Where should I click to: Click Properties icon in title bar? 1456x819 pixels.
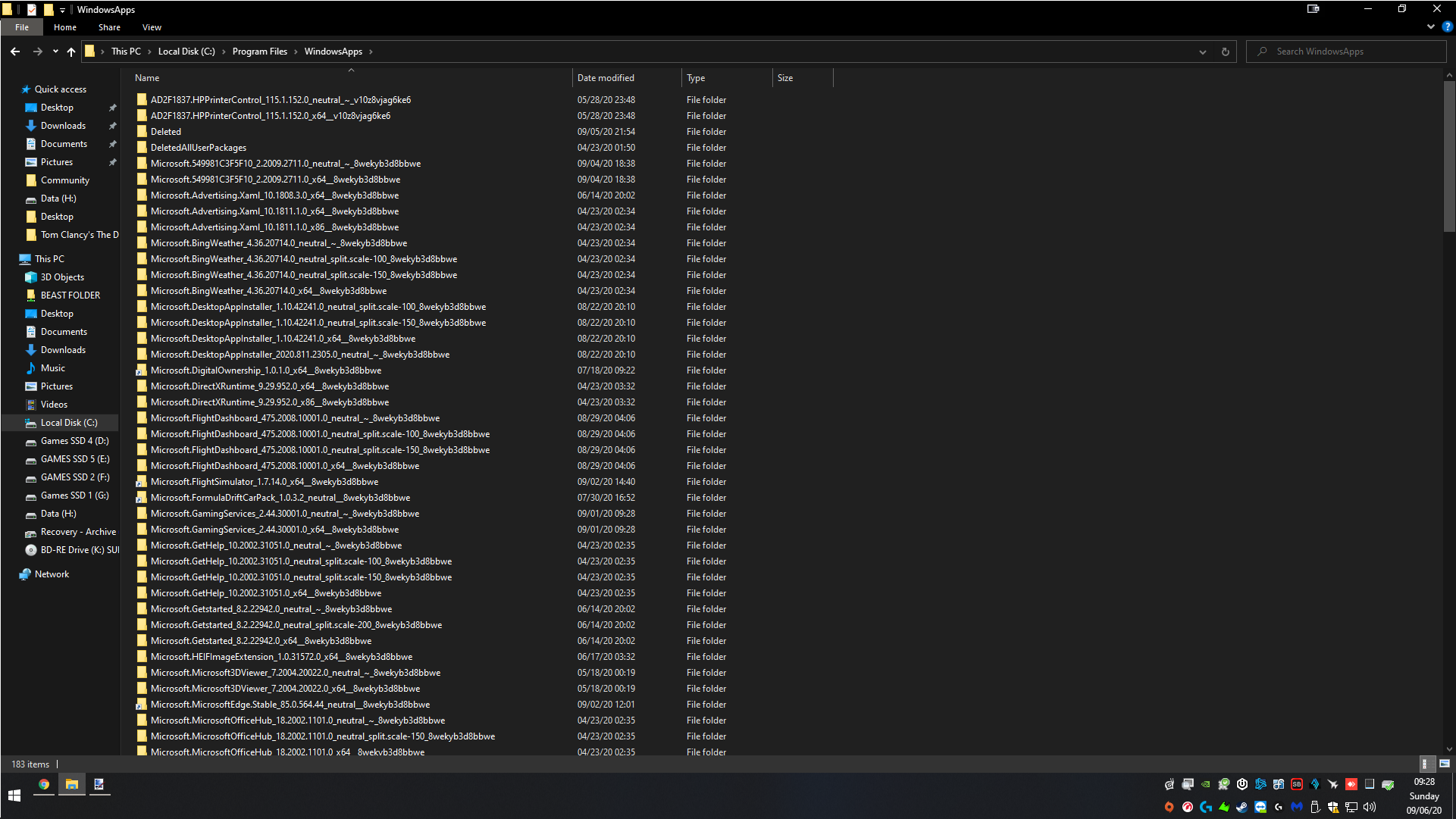tap(32, 10)
